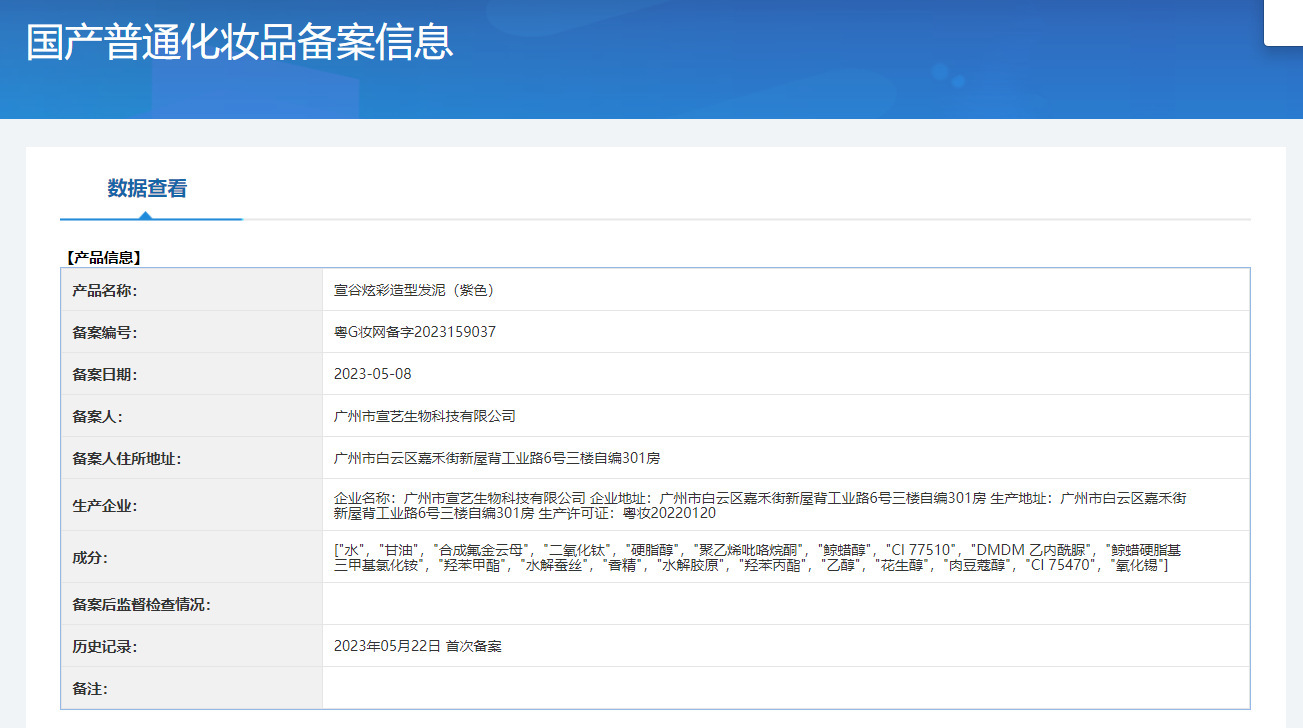Click filing number 粤G妆网备字2023159037
1303x728 pixels.
(415, 332)
